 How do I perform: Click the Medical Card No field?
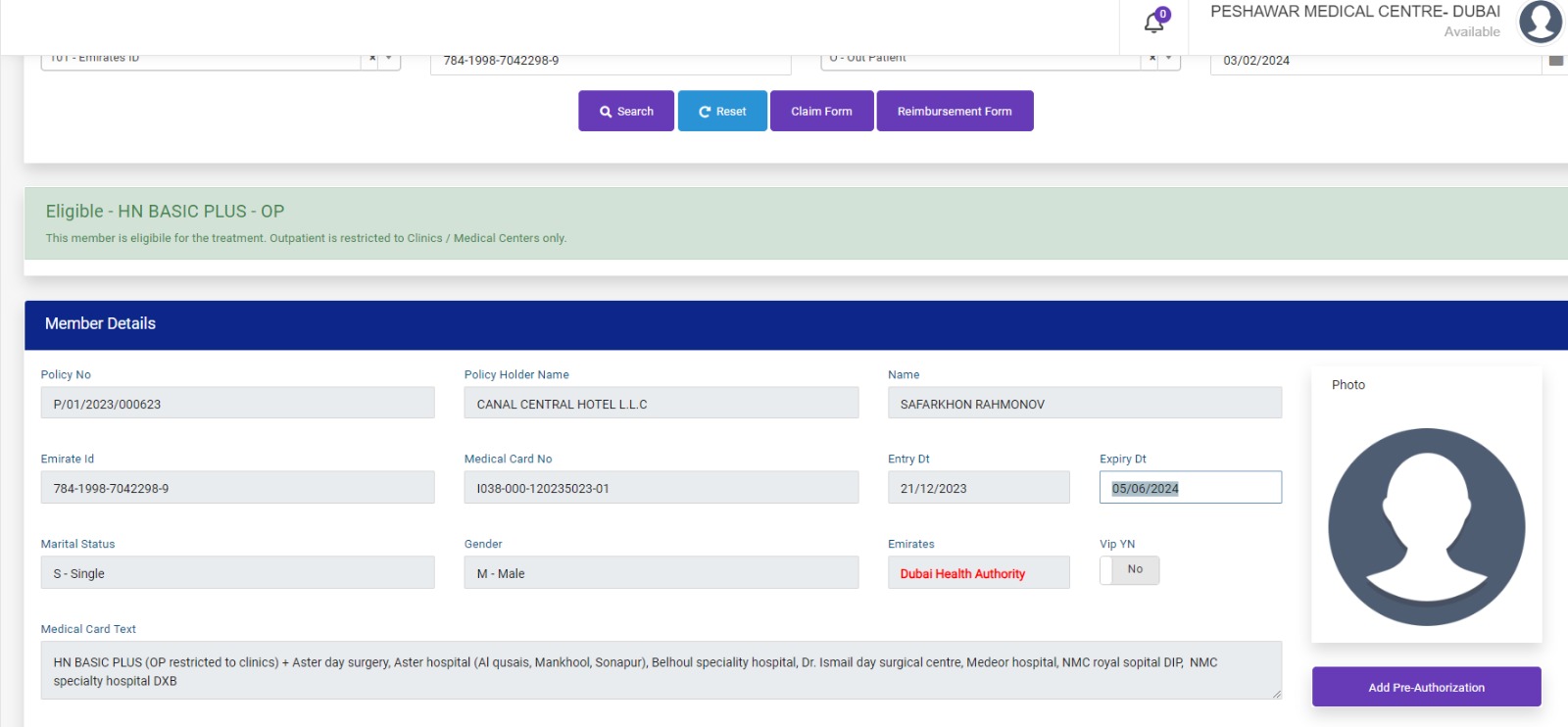click(x=661, y=488)
